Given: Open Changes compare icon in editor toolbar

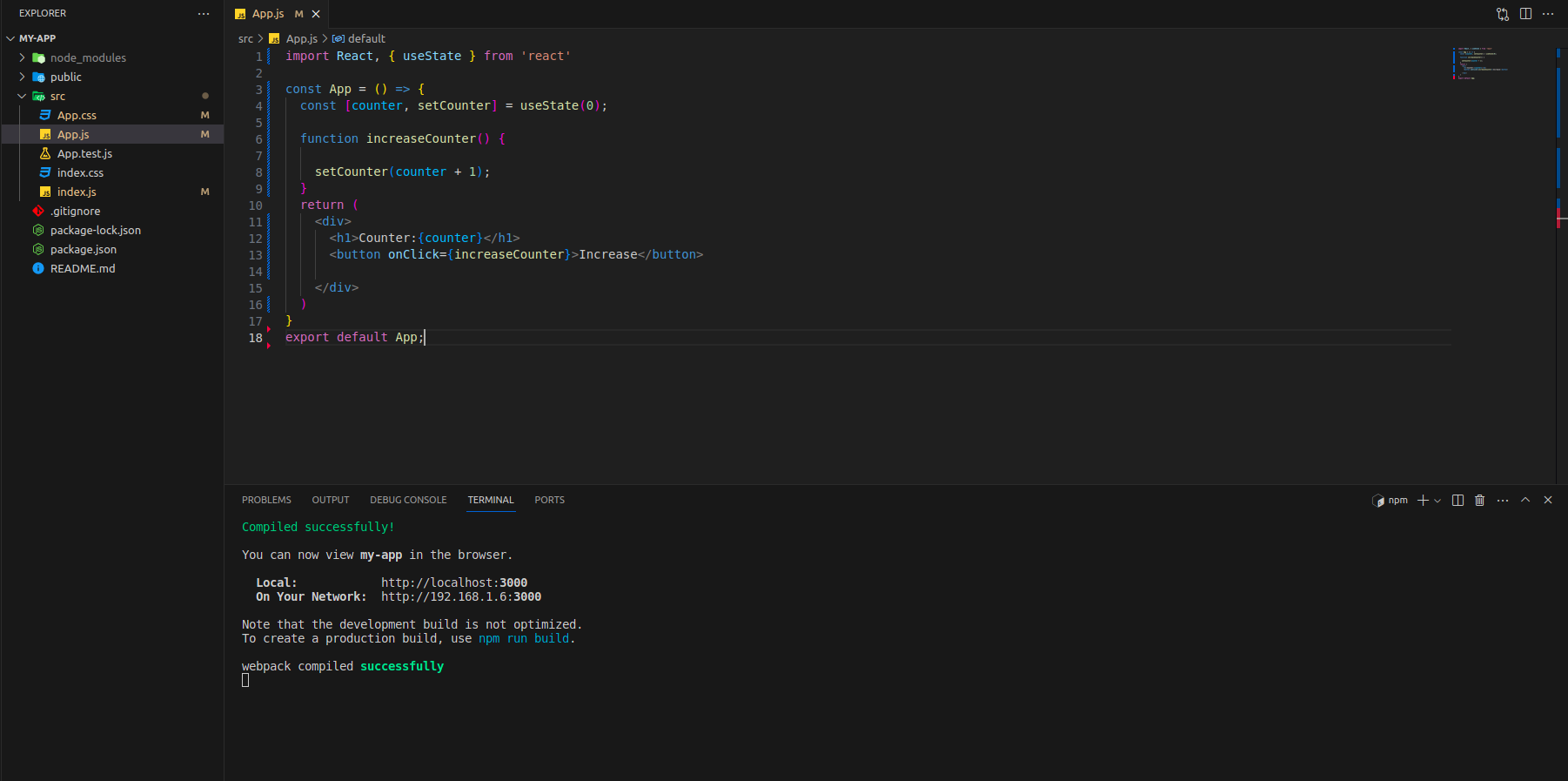Looking at the screenshot, I should coord(1503,14).
